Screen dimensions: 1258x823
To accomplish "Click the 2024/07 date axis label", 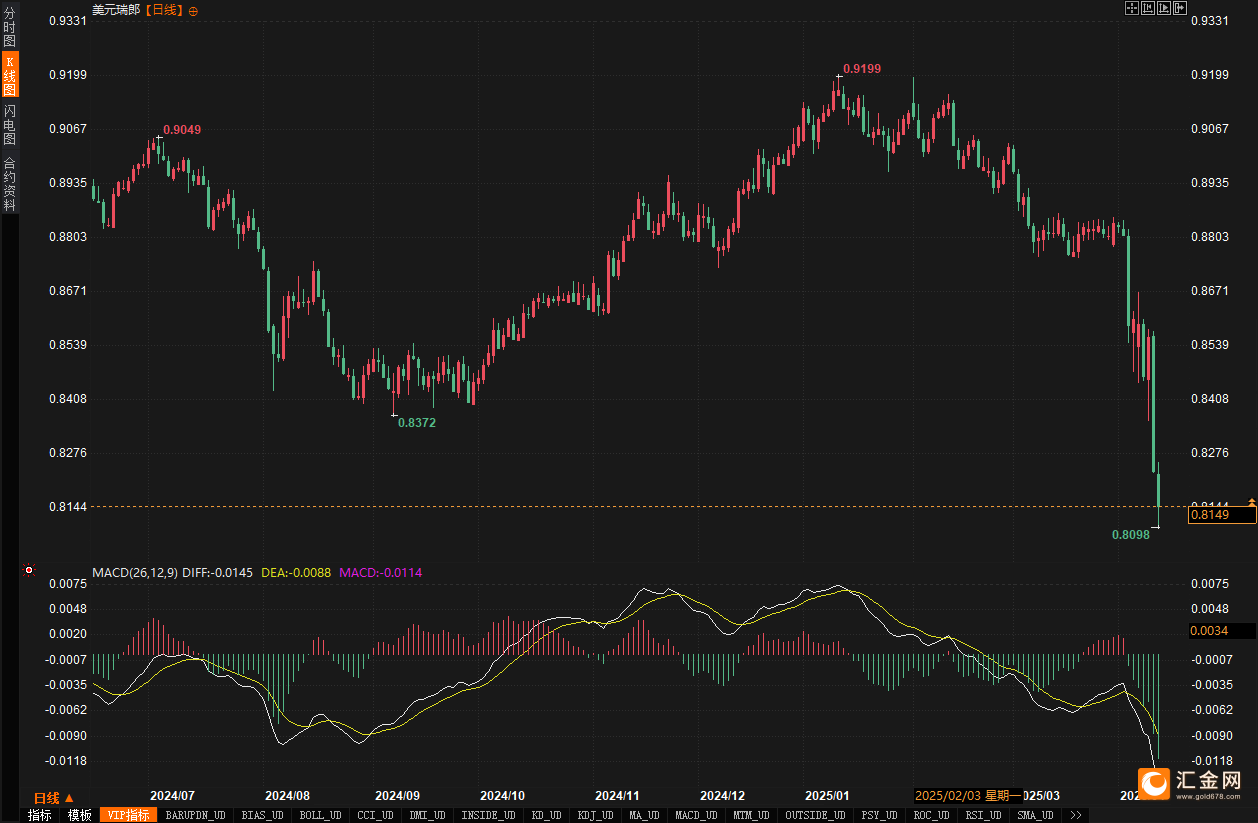I will coord(172,796).
